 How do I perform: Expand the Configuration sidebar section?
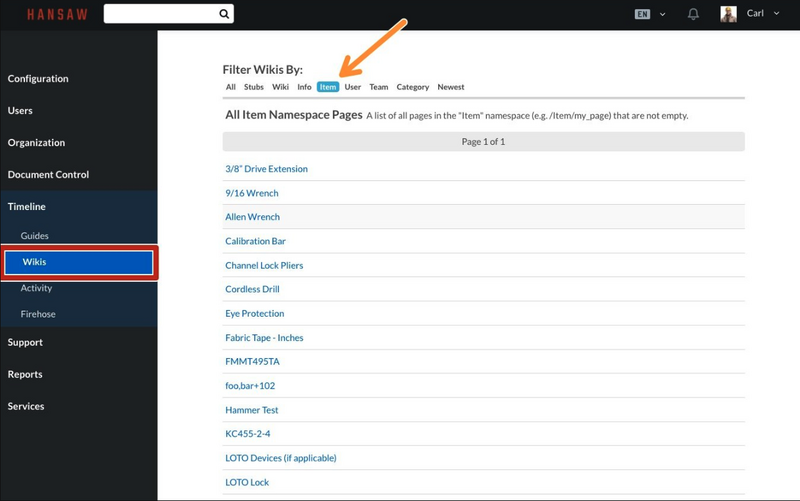(x=38, y=79)
